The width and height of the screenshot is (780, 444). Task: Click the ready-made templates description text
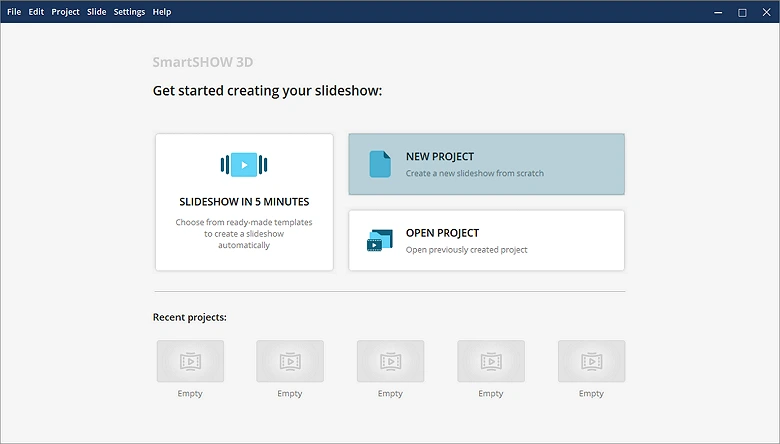click(x=244, y=234)
